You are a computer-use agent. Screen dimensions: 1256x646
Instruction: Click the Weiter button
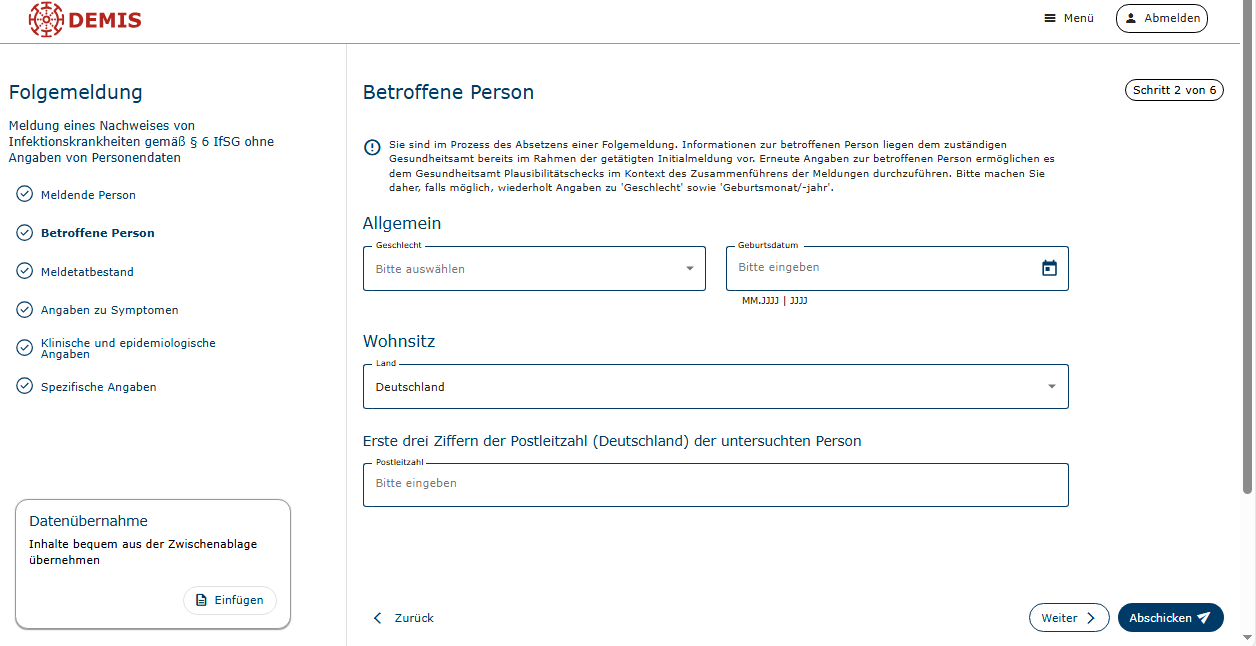1068,618
